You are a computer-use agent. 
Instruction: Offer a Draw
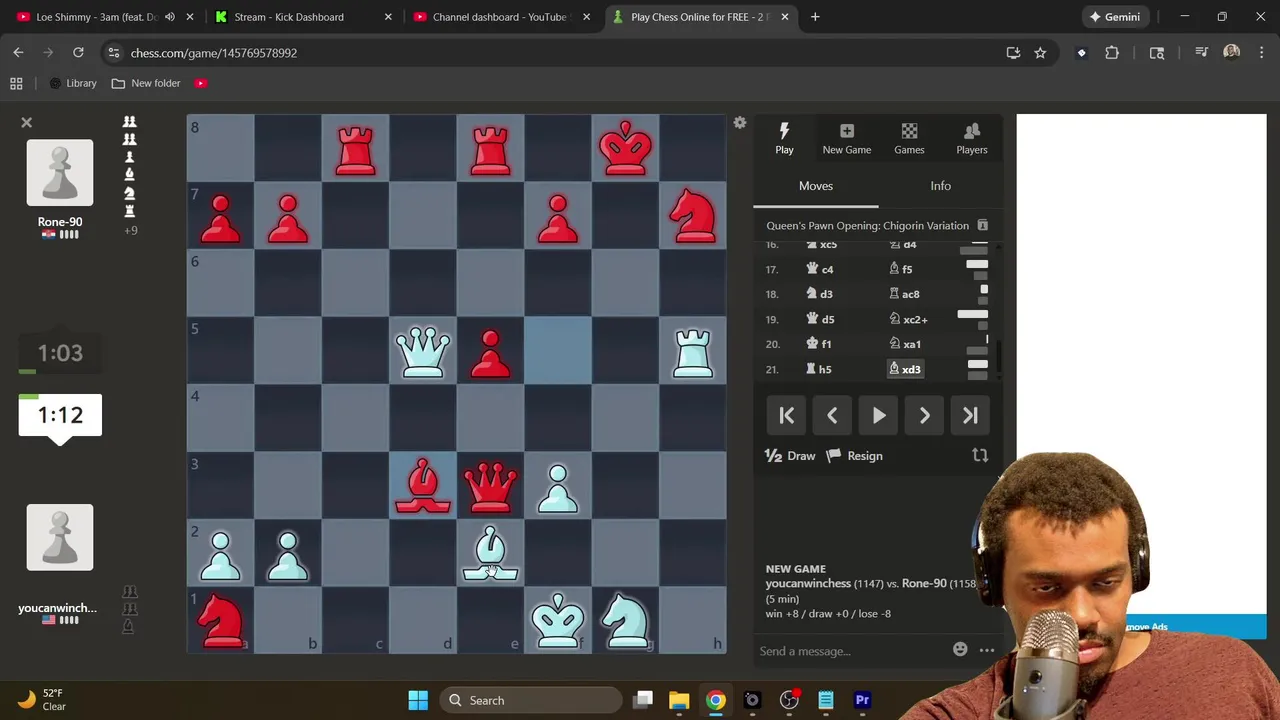790,456
